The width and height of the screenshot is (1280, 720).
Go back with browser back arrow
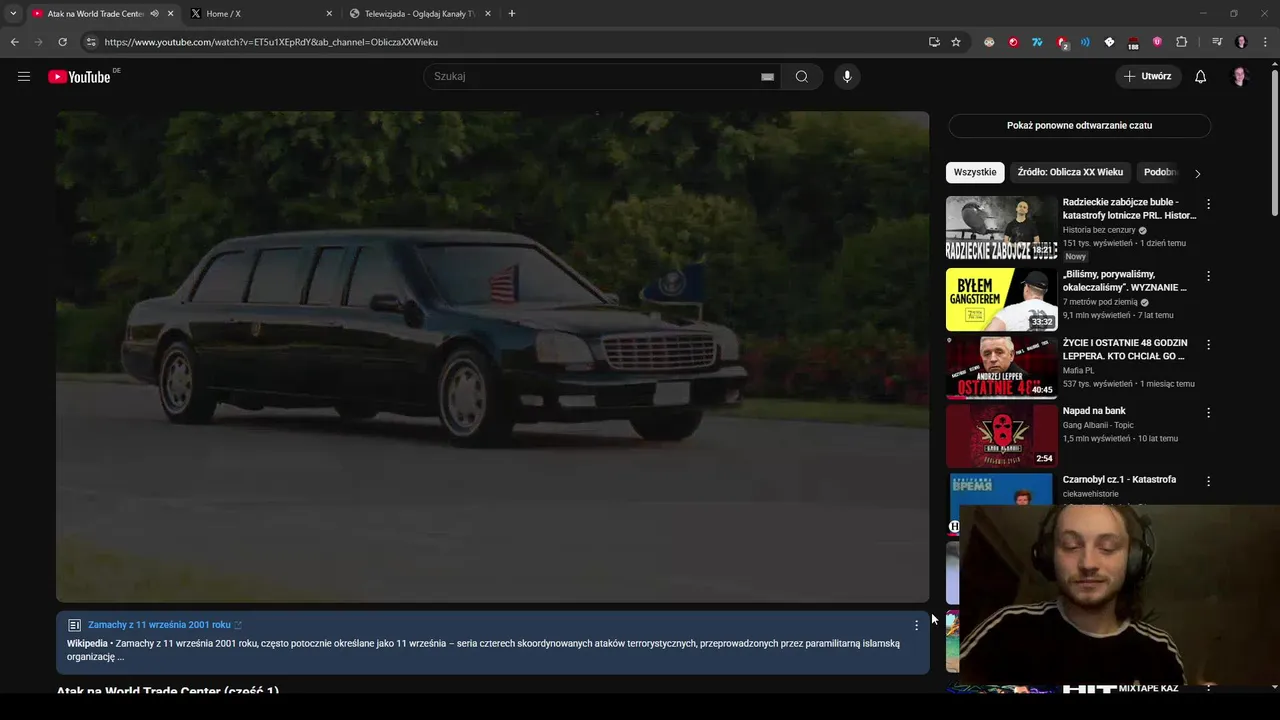click(x=14, y=42)
